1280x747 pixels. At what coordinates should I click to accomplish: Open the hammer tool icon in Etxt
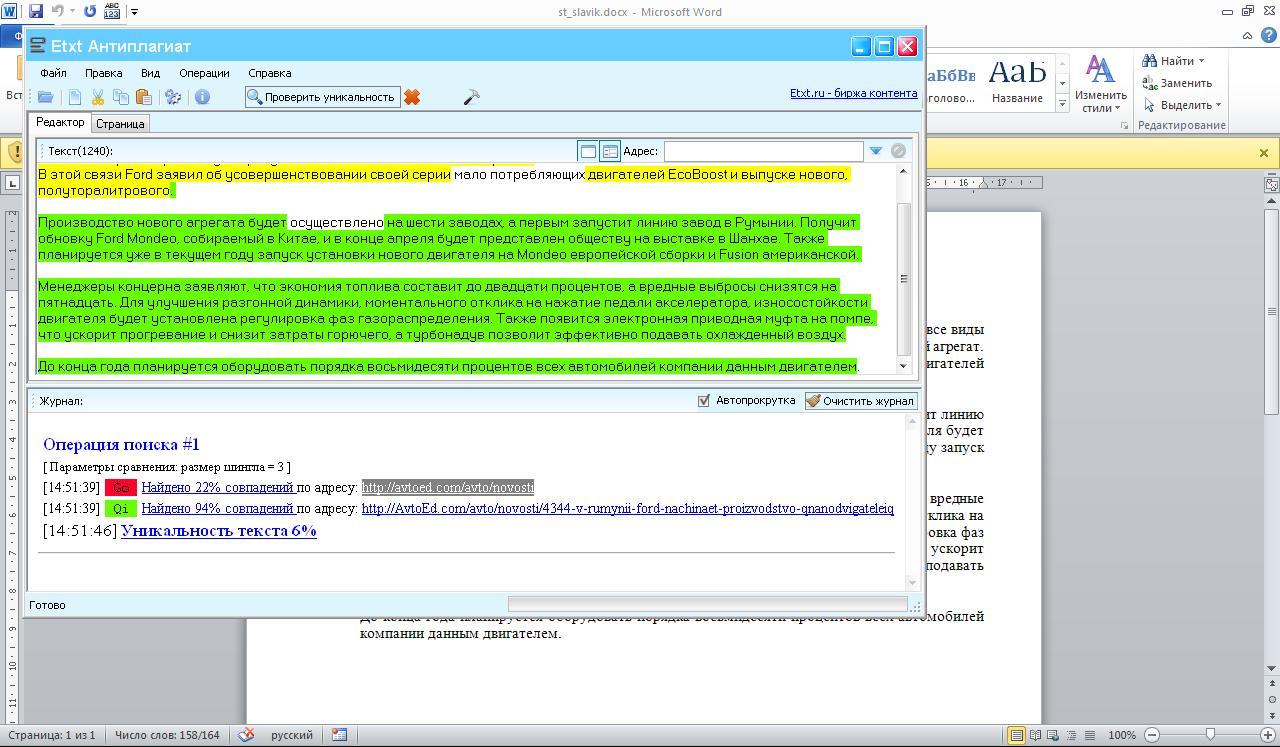471,97
